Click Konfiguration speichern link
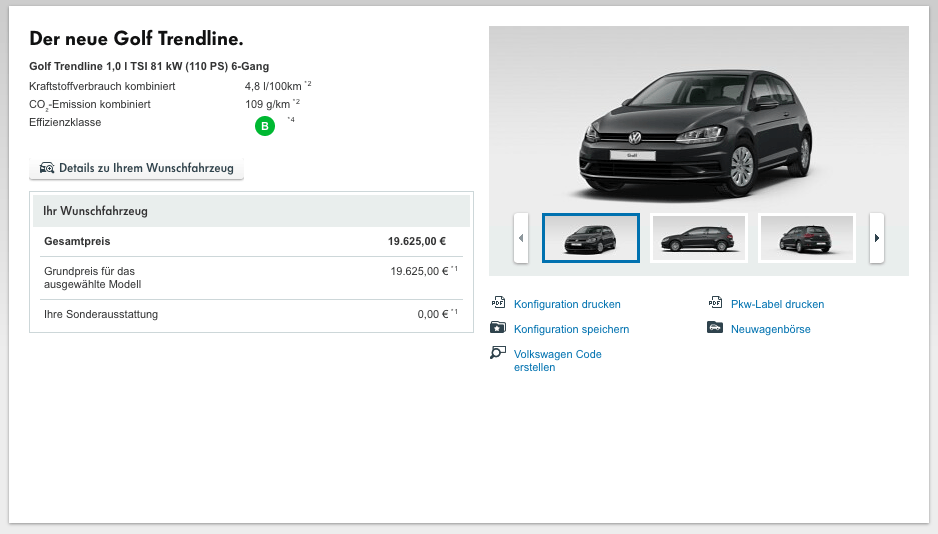This screenshot has width=938, height=534. pos(571,329)
